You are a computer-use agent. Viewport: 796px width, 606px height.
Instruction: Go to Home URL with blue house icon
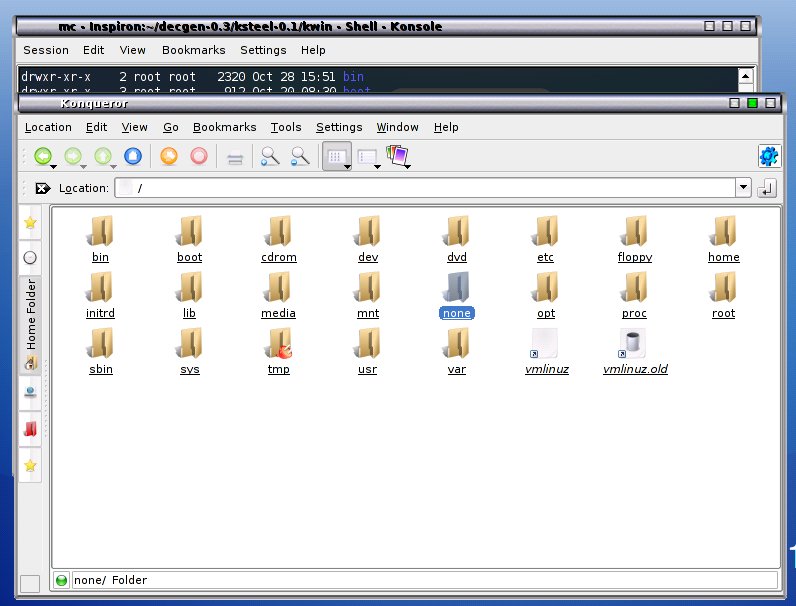(x=133, y=156)
